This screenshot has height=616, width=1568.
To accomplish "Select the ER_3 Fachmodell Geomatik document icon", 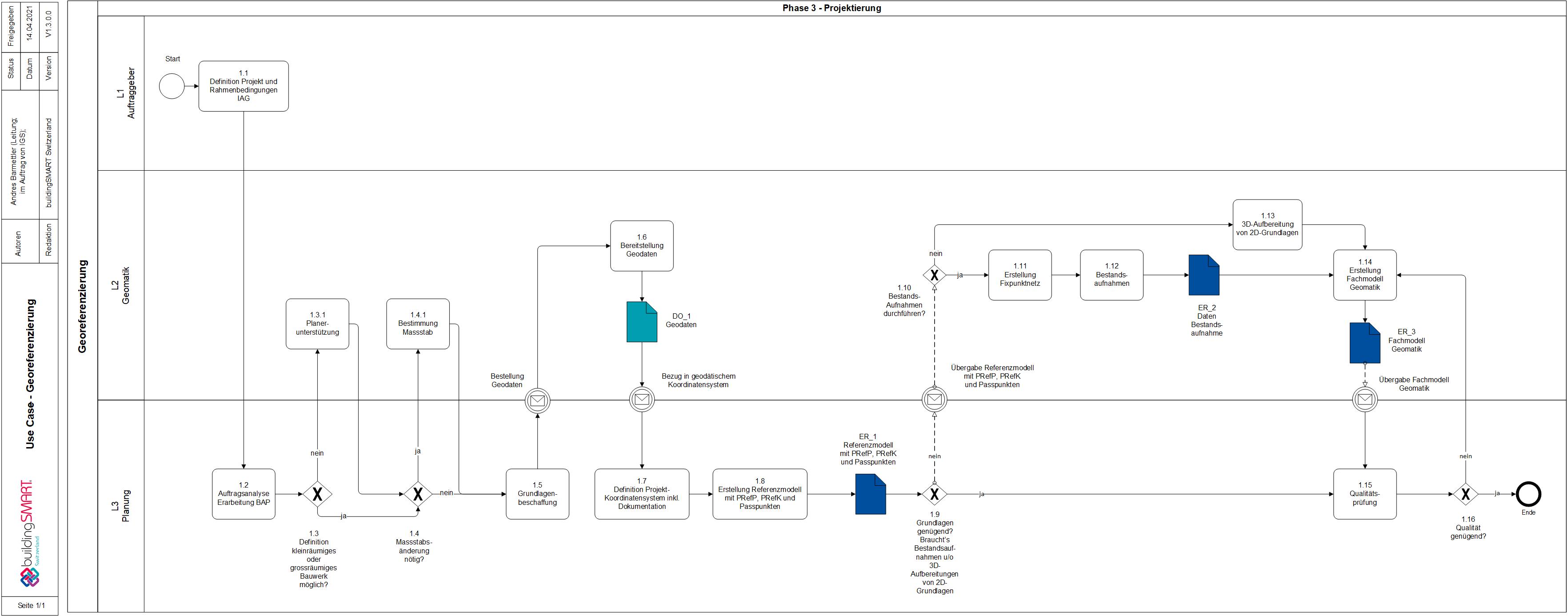I will pyautogui.click(x=1365, y=343).
